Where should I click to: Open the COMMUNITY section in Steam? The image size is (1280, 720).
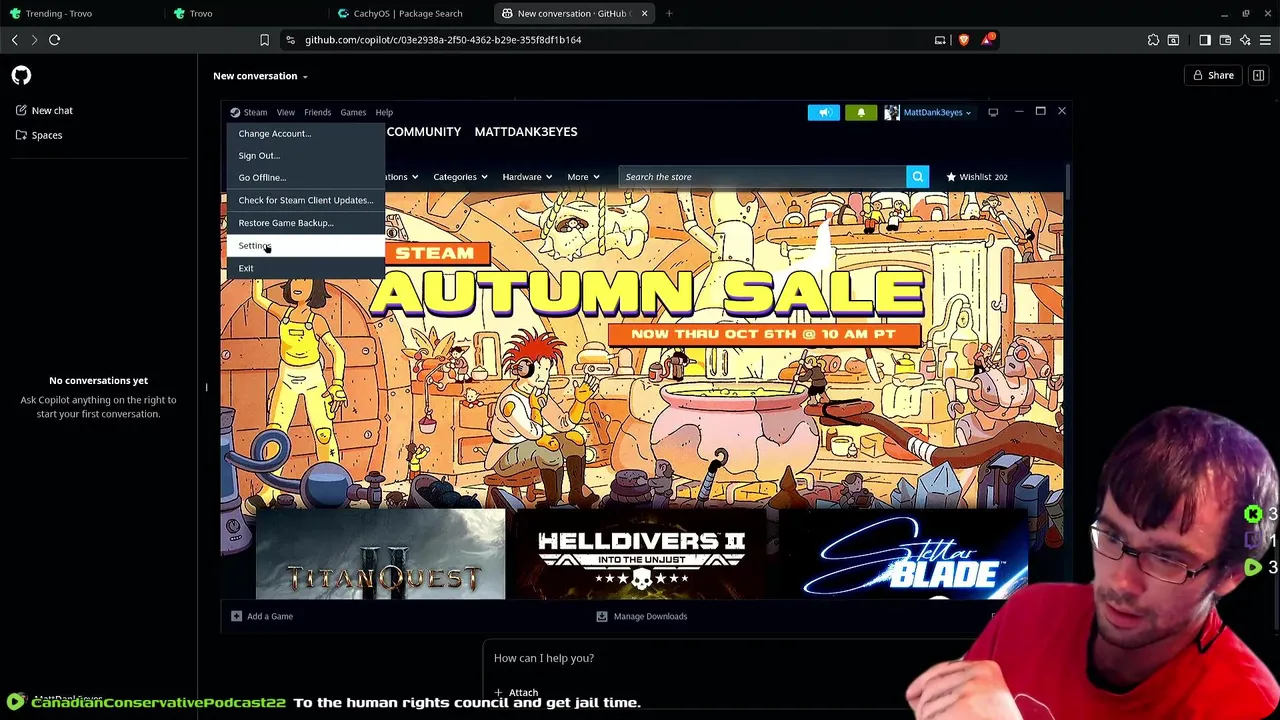point(423,131)
